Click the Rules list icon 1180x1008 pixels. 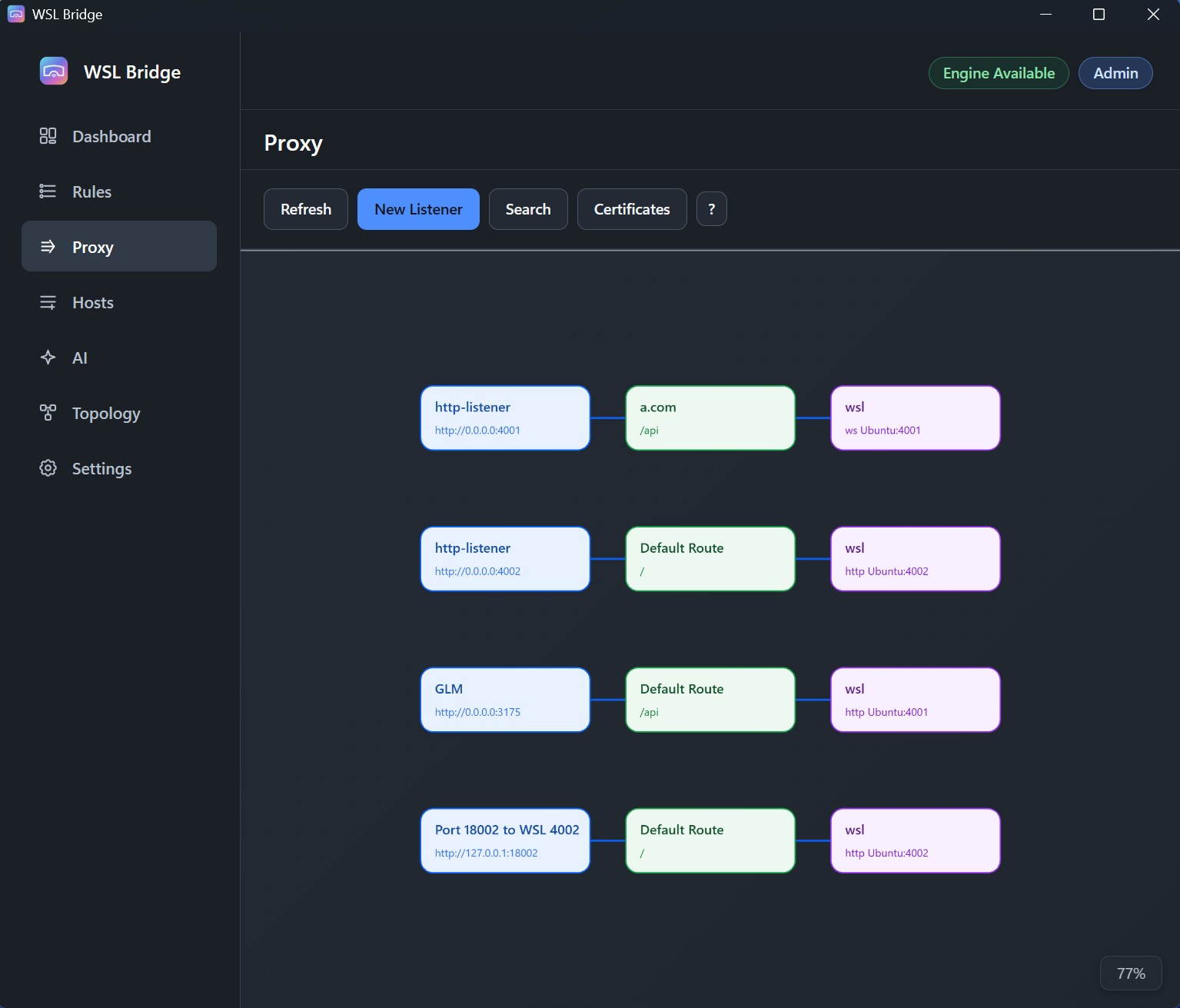point(48,191)
